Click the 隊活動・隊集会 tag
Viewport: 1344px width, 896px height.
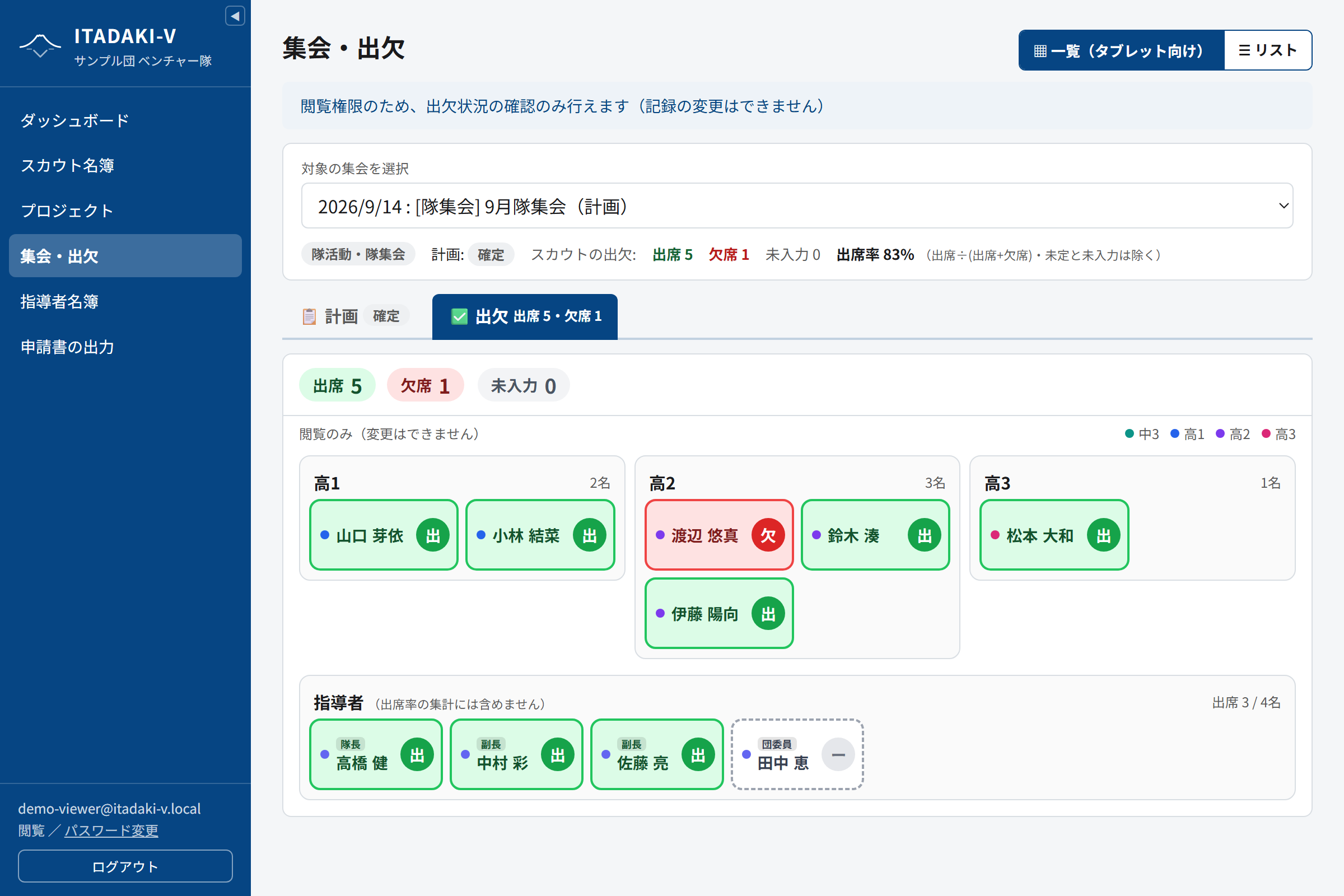pos(358,254)
